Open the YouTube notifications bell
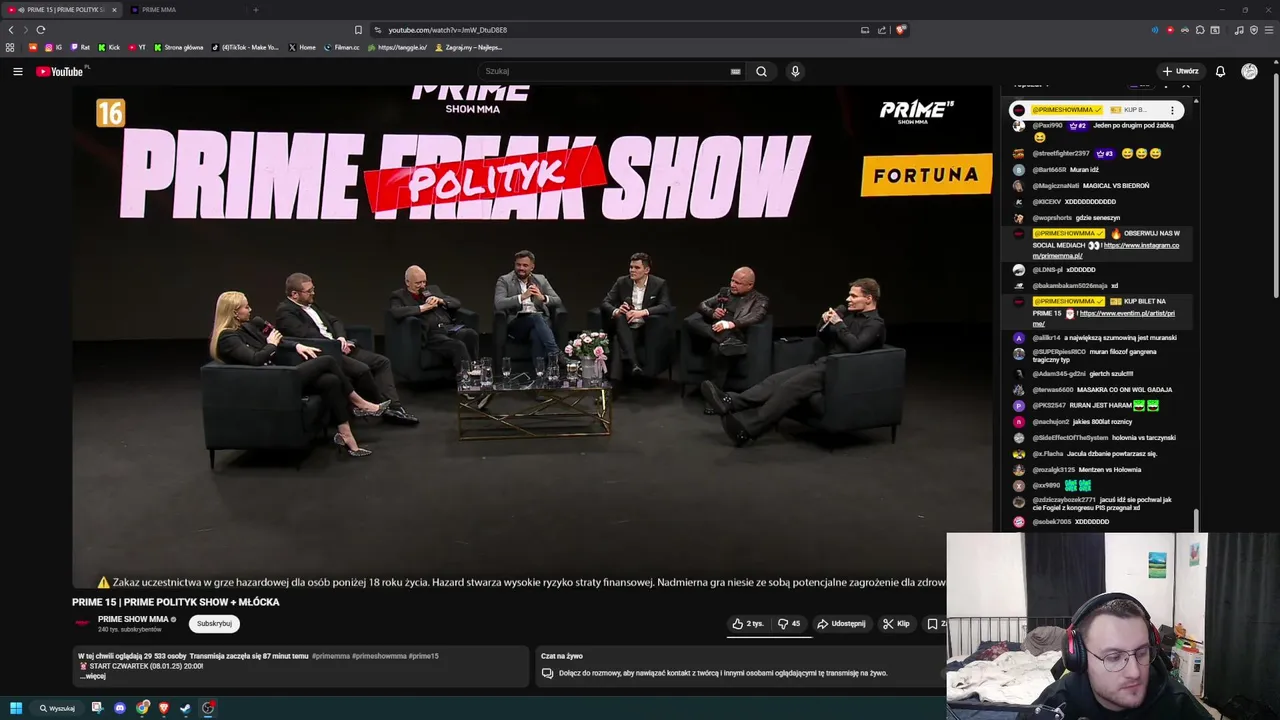Viewport: 1280px width, 720px height. tap(1220, 71)
